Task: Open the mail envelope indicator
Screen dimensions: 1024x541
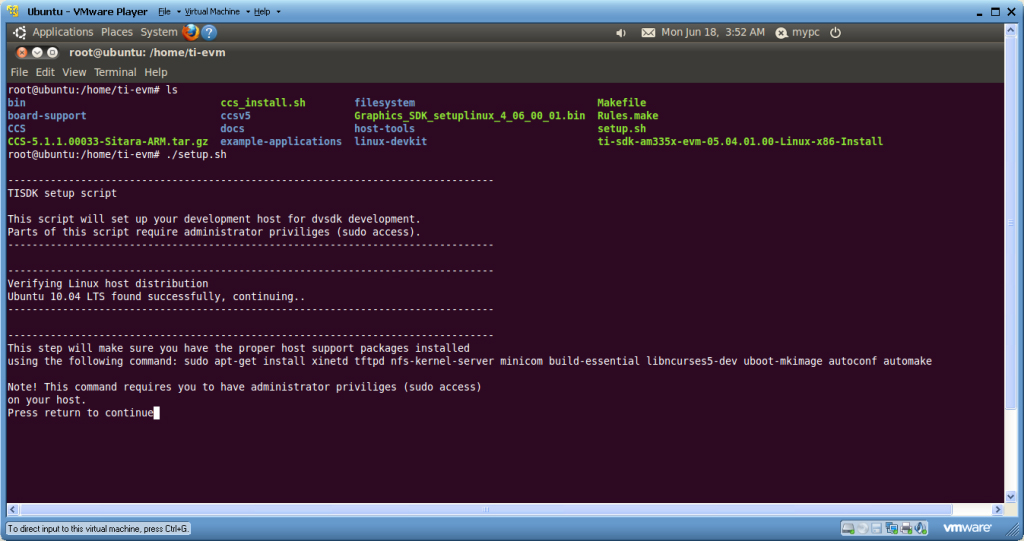Action: point(648,33)
